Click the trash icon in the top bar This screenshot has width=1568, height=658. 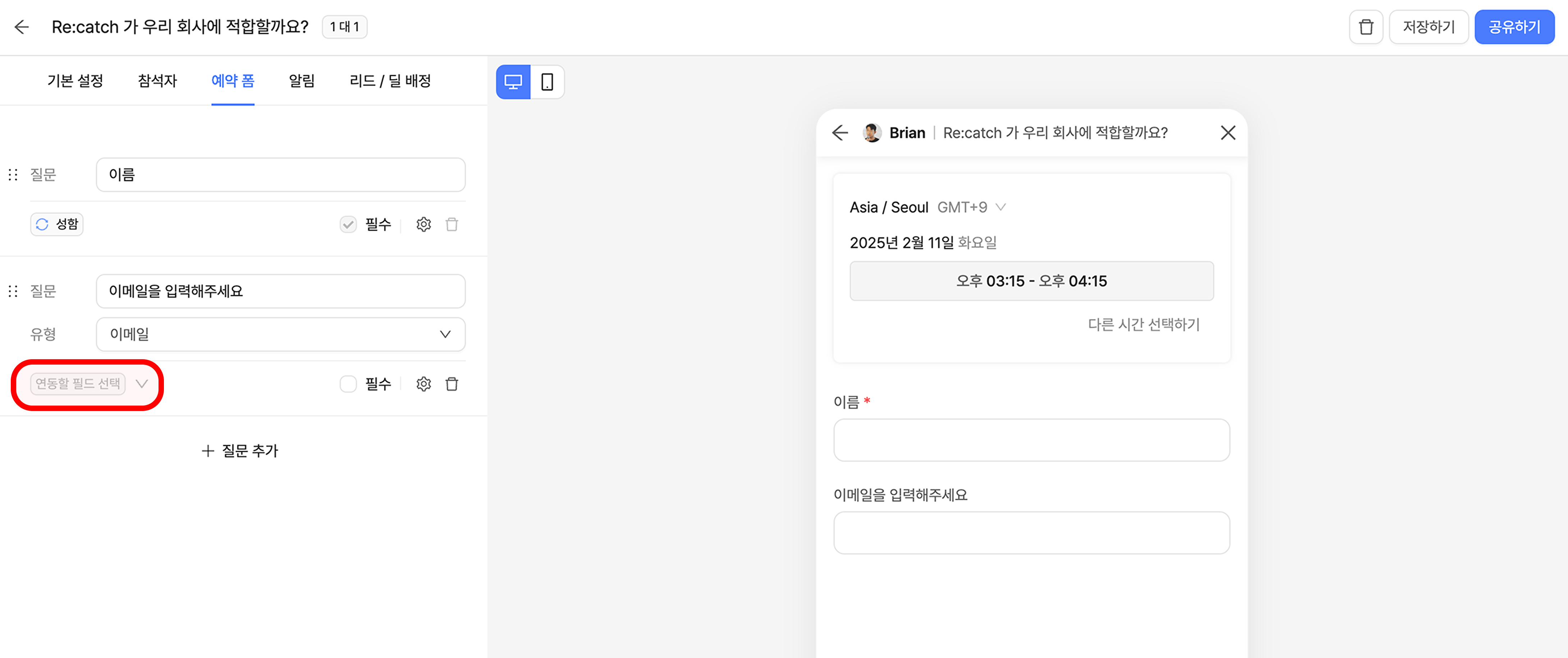(x=1365, y=27)
